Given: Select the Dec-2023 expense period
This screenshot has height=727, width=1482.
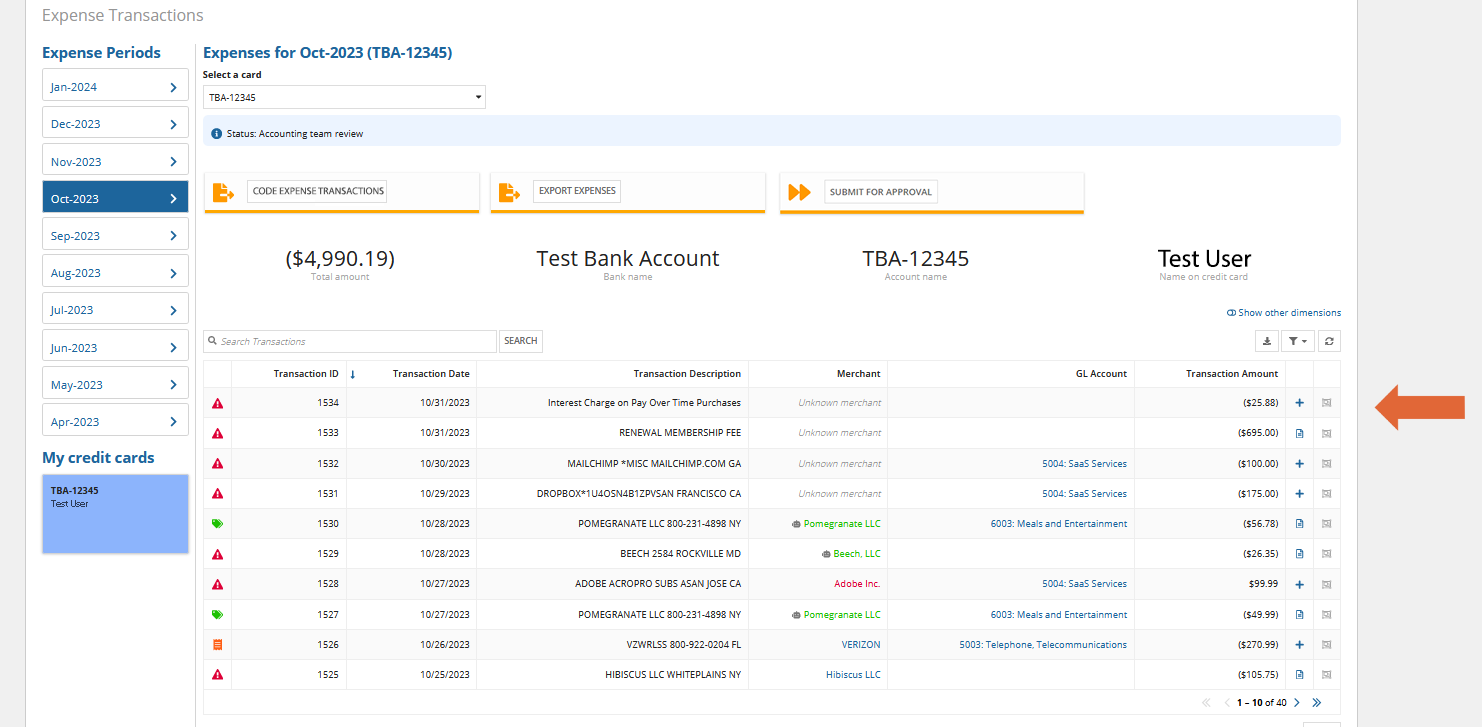Looking at the screenshot, I should [x=115, y=124].
